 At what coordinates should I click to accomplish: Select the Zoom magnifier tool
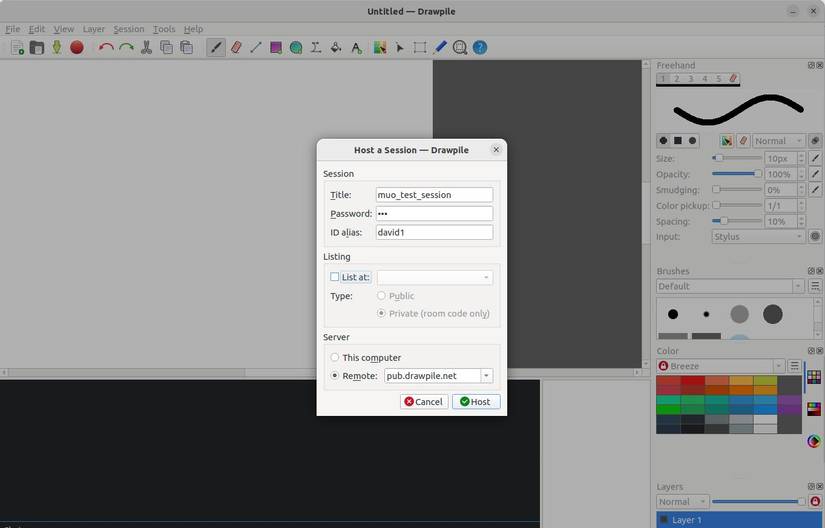(460, 47)
